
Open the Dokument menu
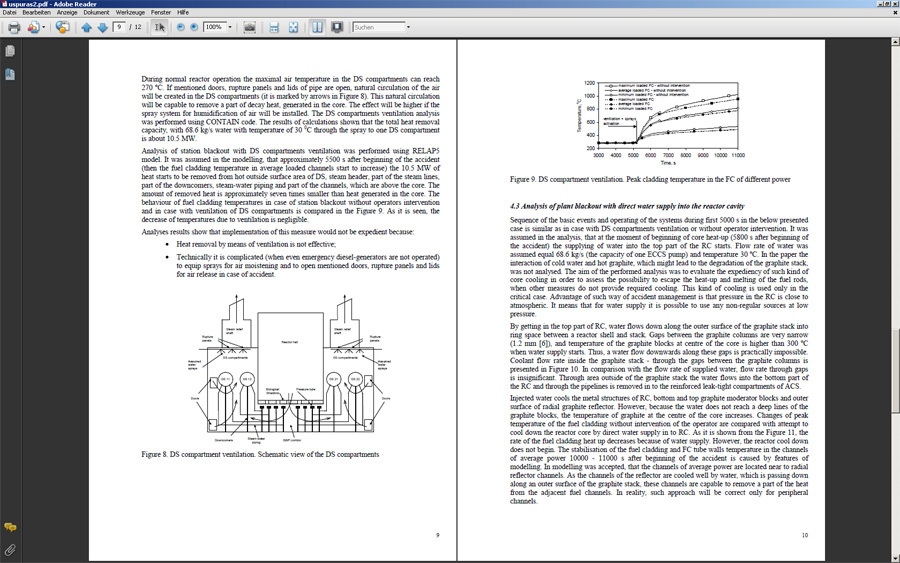pyautogui.click(x=96, y=12)
